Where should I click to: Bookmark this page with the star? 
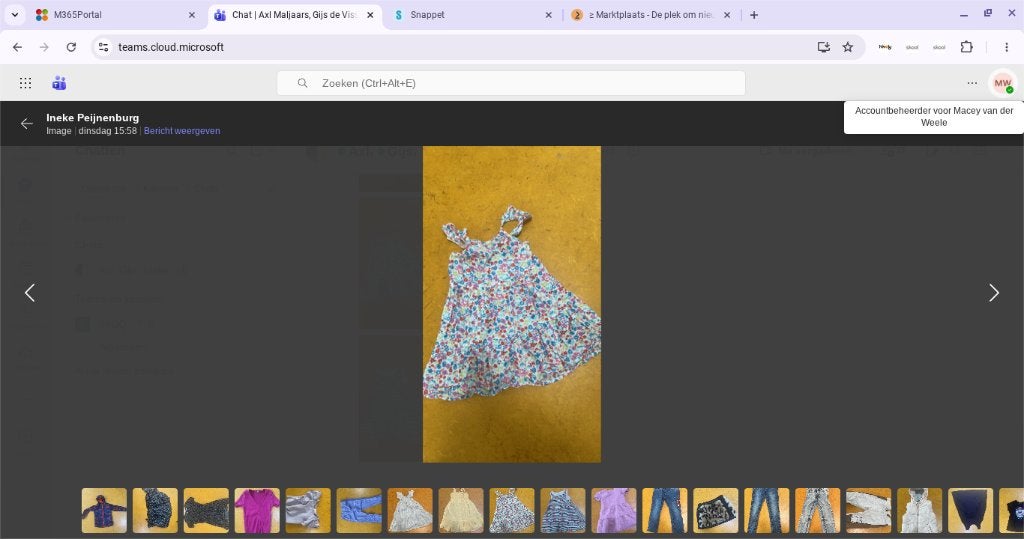click(x=848, y=47)
